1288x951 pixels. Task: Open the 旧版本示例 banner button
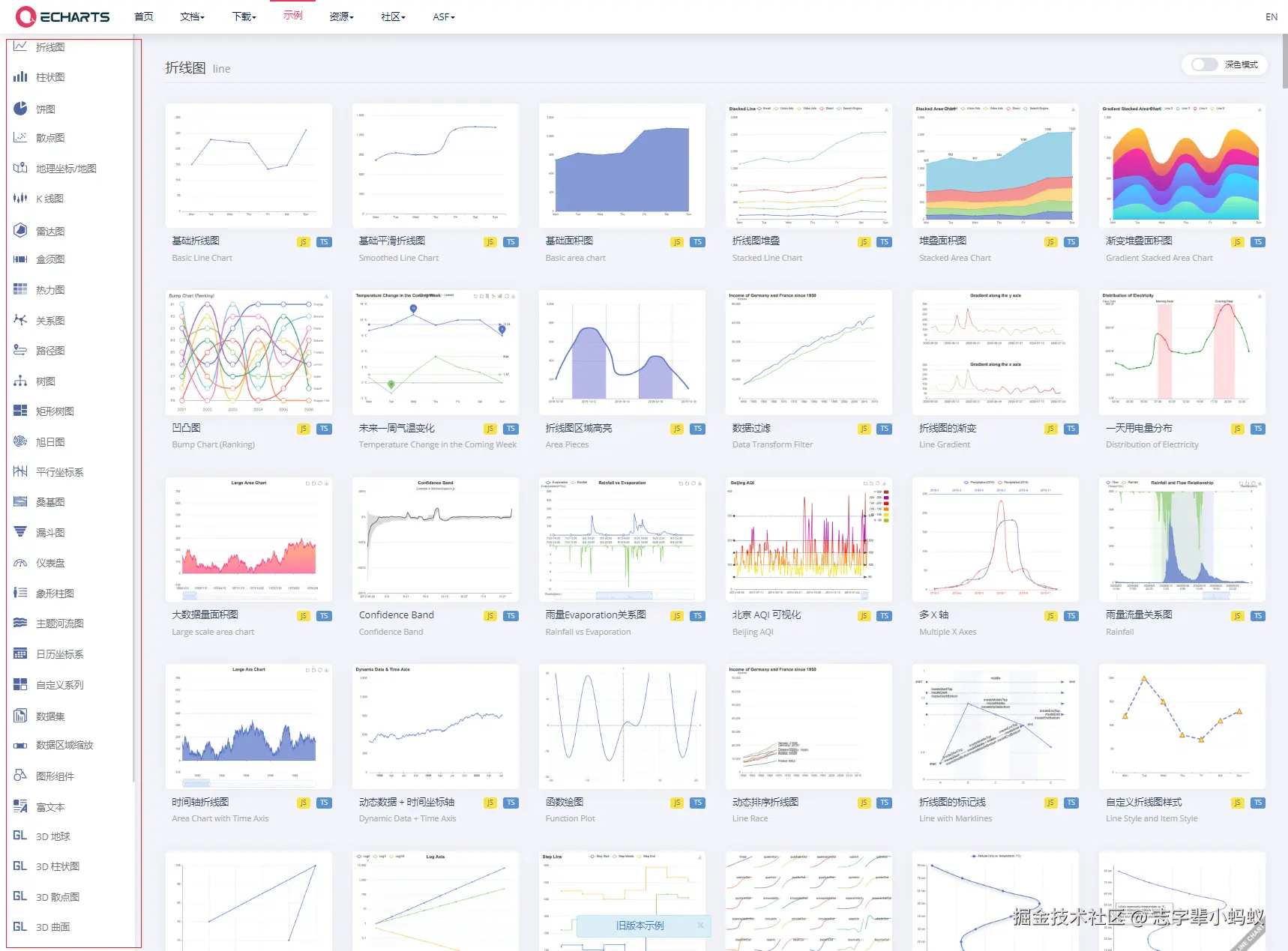[x=640, y=926]
